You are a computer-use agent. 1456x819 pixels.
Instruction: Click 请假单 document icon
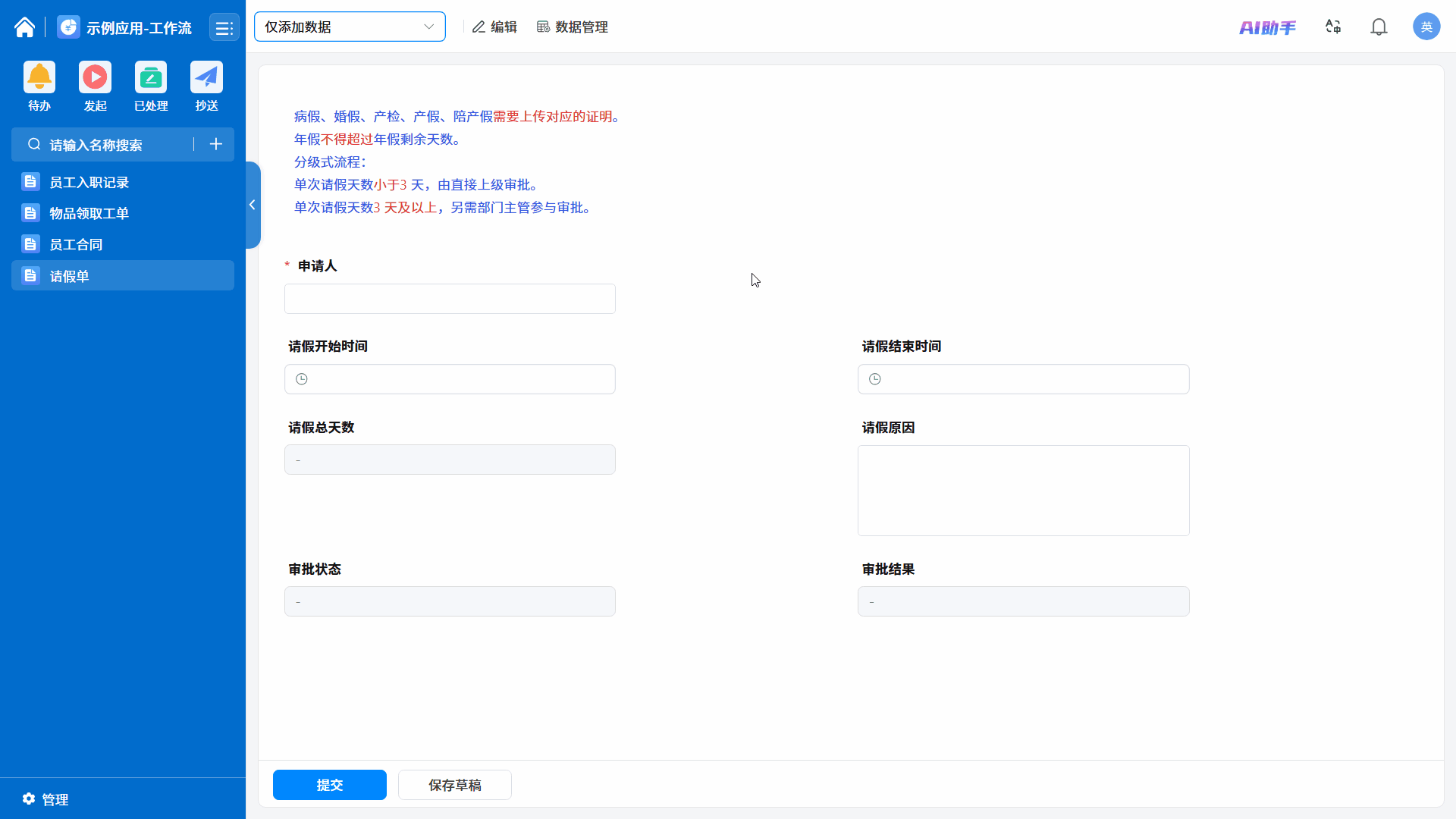tap(30, 275)
